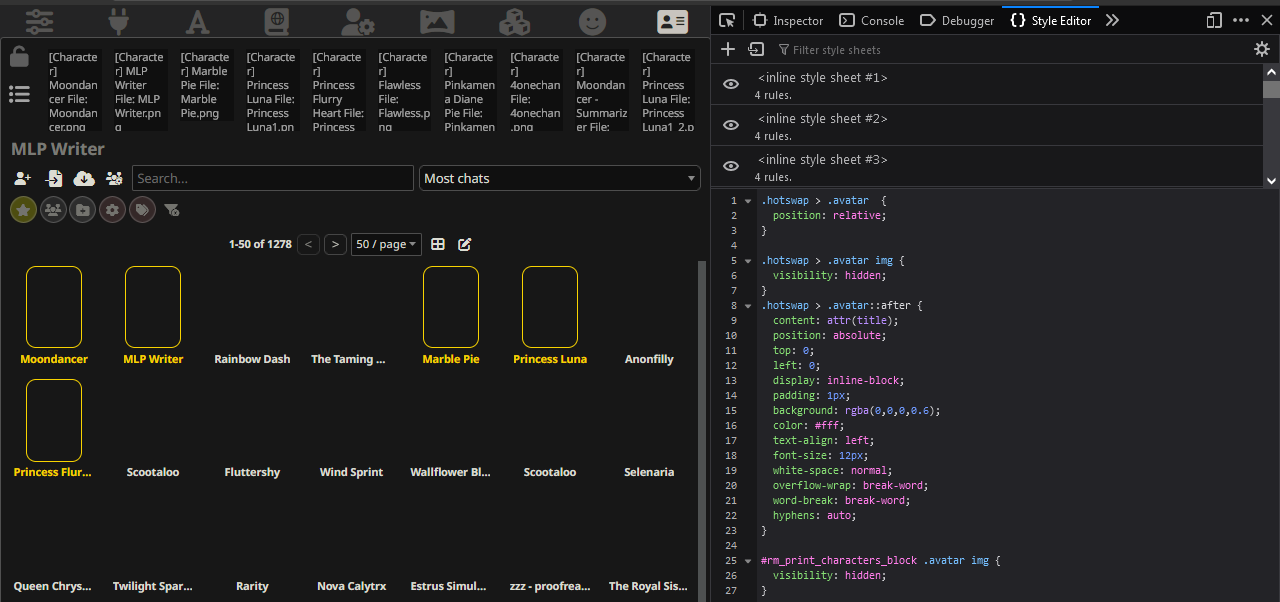Select the Style Editor tab
1280x602 pixels.
click(x=1050, y=20)
